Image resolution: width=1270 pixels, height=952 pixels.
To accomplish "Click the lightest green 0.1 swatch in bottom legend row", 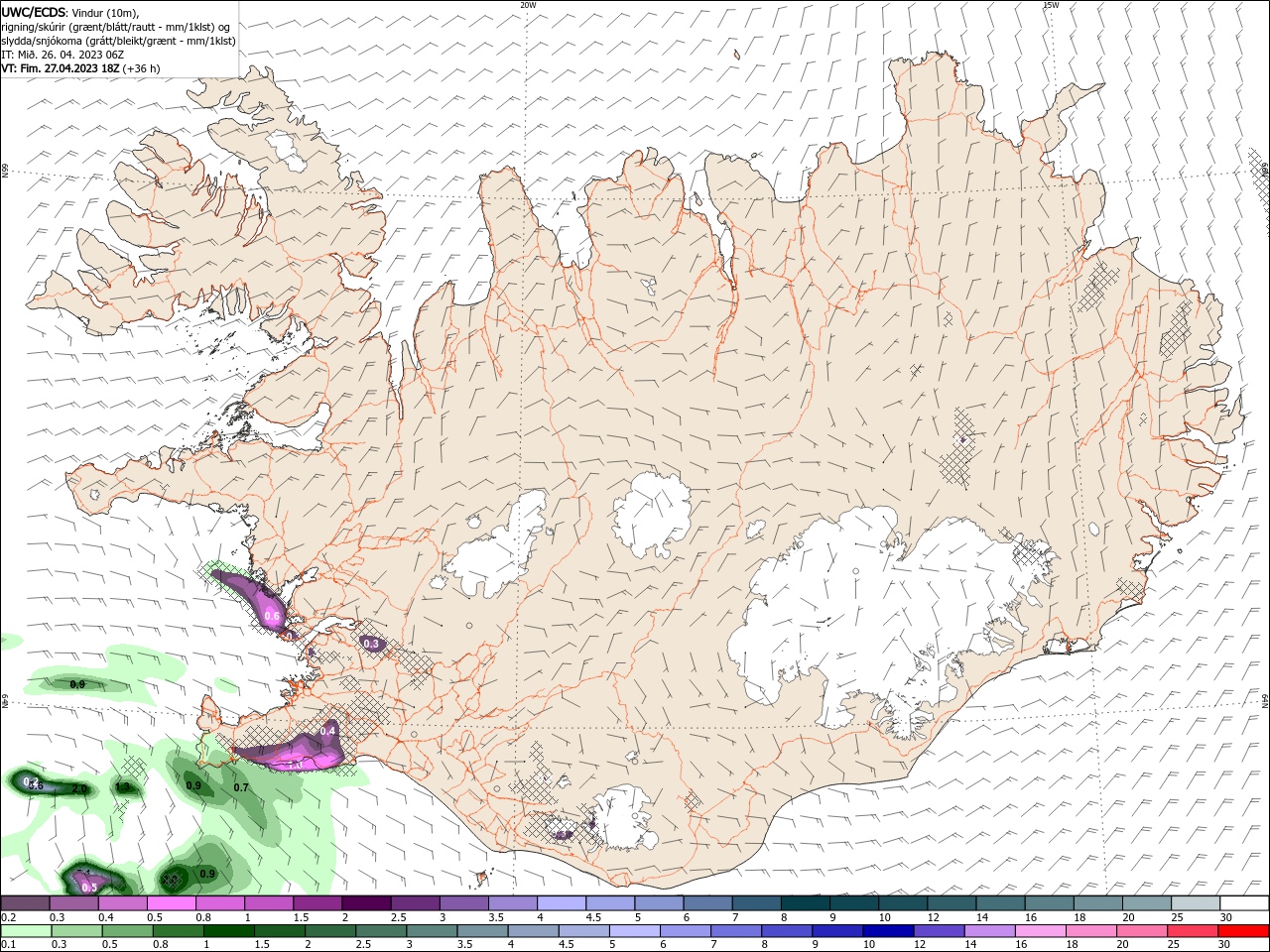I will 26,931.
